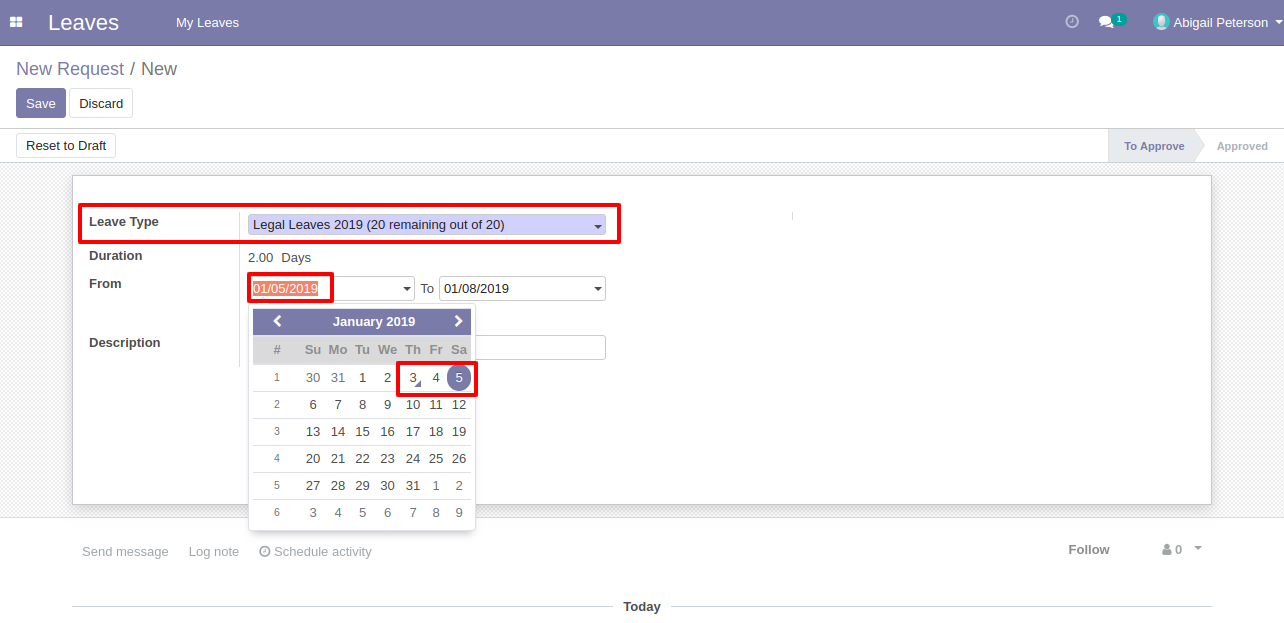Select January 14 in calendar
The height and width of the screenshot is (623, 1284).
(x=338, y=432)
